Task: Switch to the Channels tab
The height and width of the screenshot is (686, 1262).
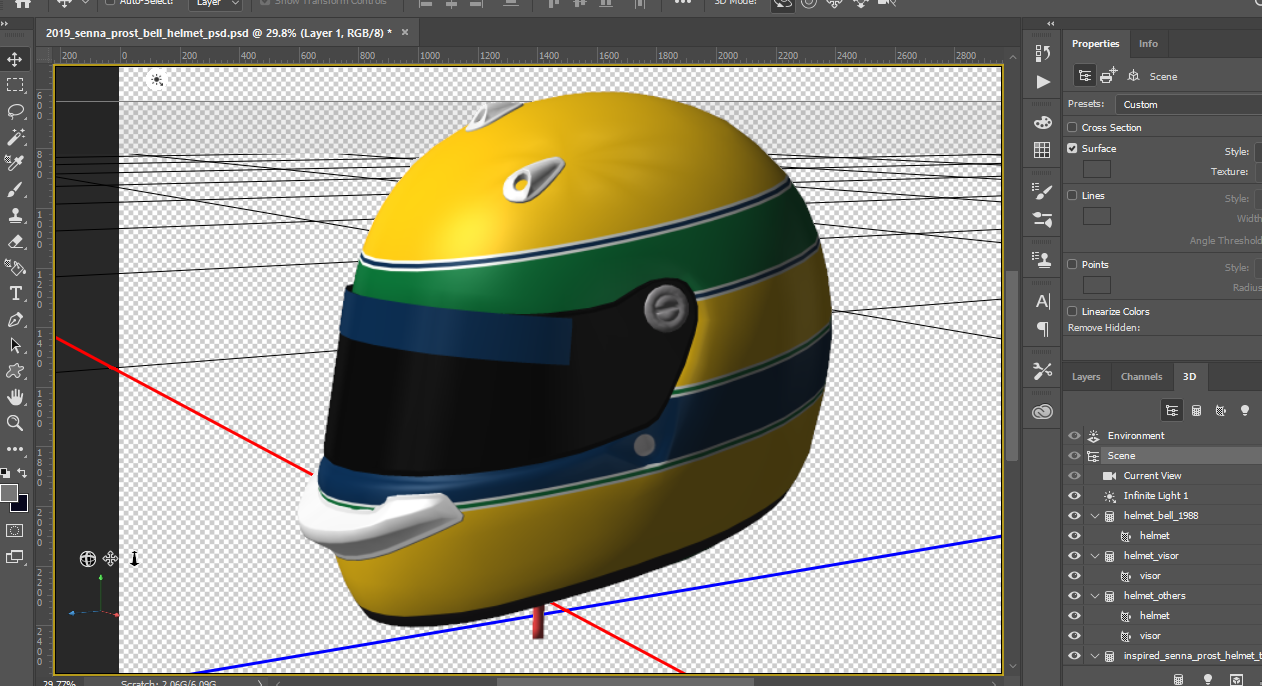Action: point(1141,377)
